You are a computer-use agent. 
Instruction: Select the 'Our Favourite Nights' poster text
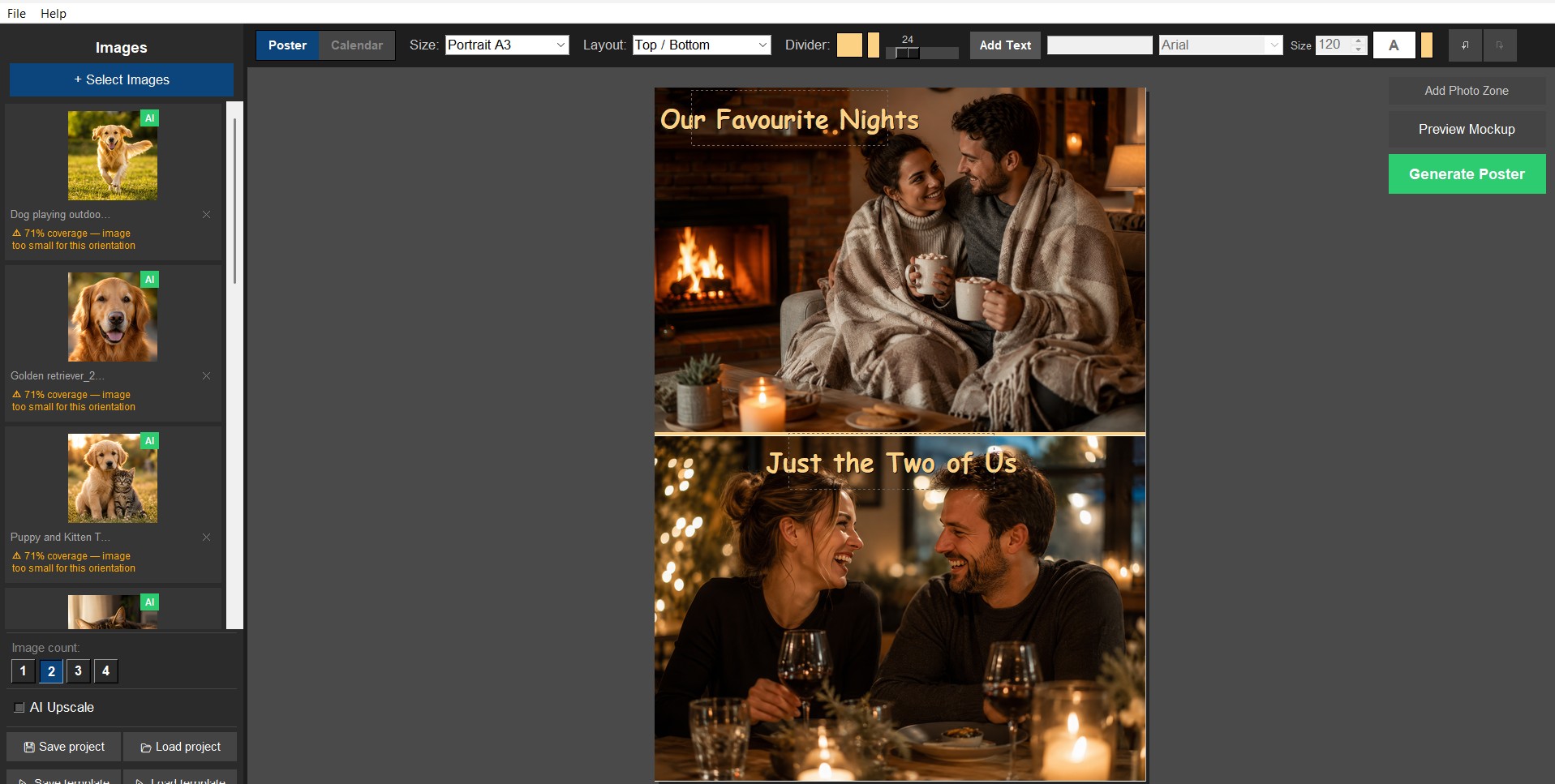[789, 120]
